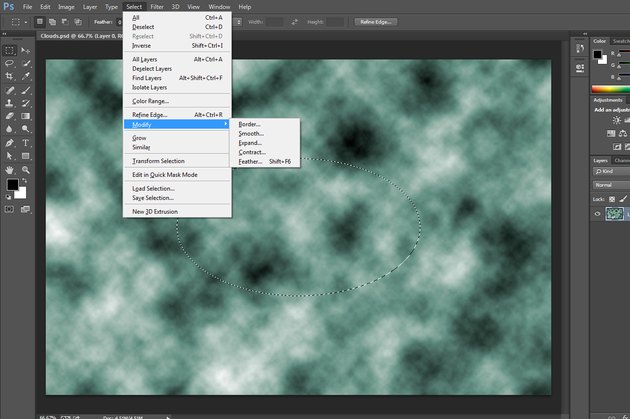Image resolution: width=630 pixels, height=419 pixels.
Task: Click the Layer 0 thumbnail
Action: [x=614, y=214]
